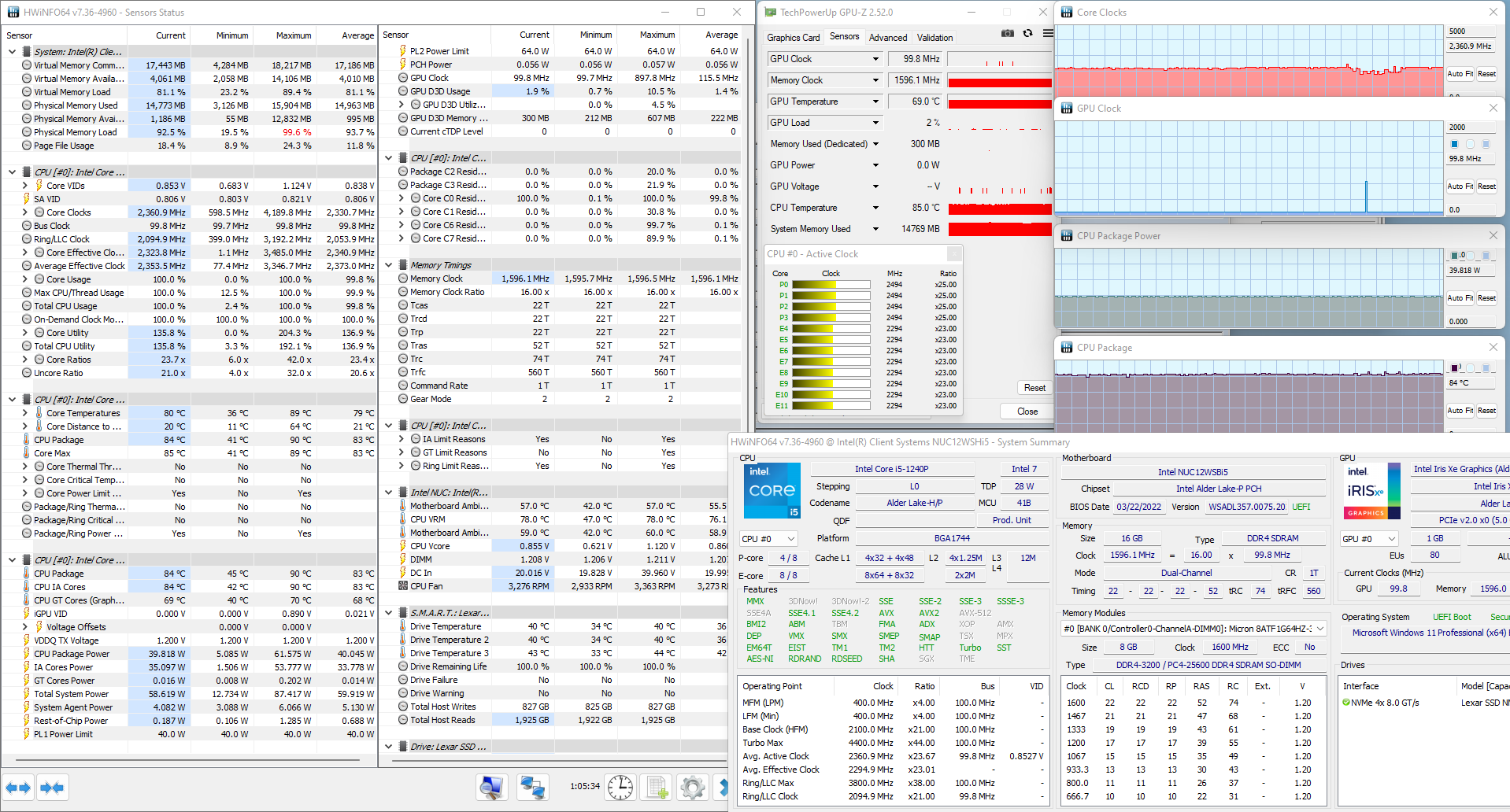Click the collapse columns inward-arrows icon

[x=52, y=788]
